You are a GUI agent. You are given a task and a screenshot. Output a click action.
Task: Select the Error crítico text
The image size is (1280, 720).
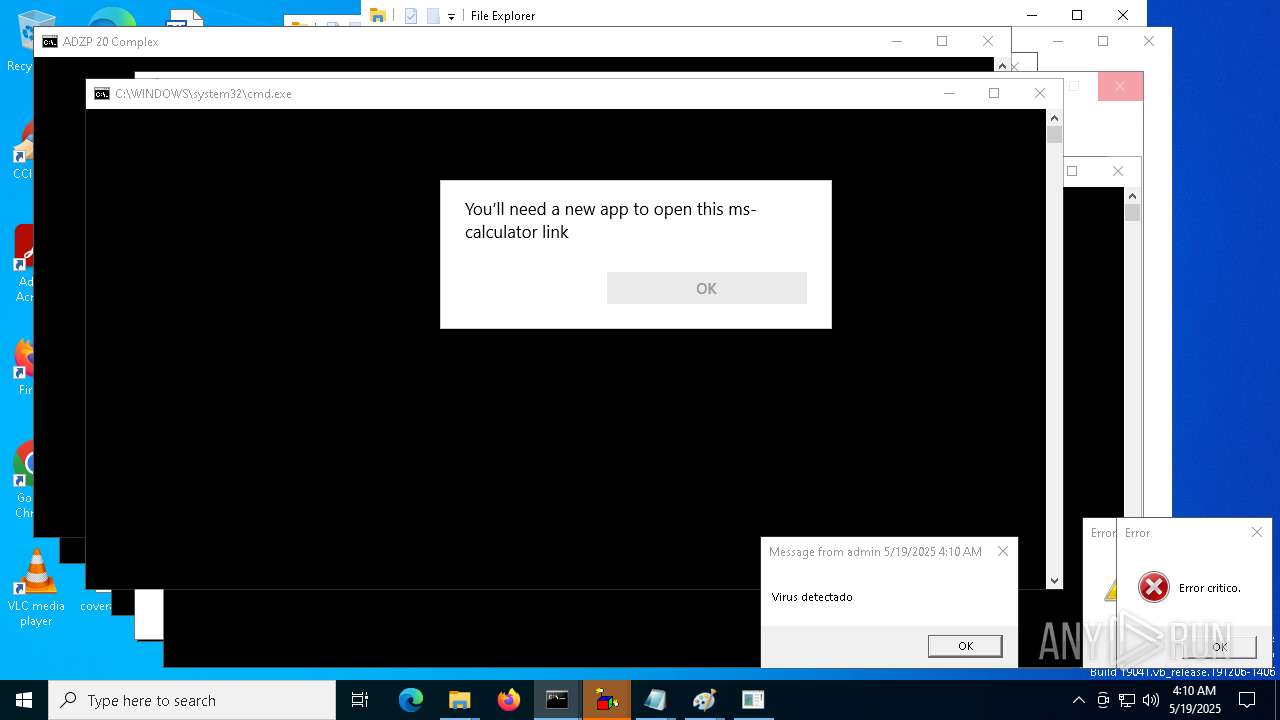(1209, 588)
